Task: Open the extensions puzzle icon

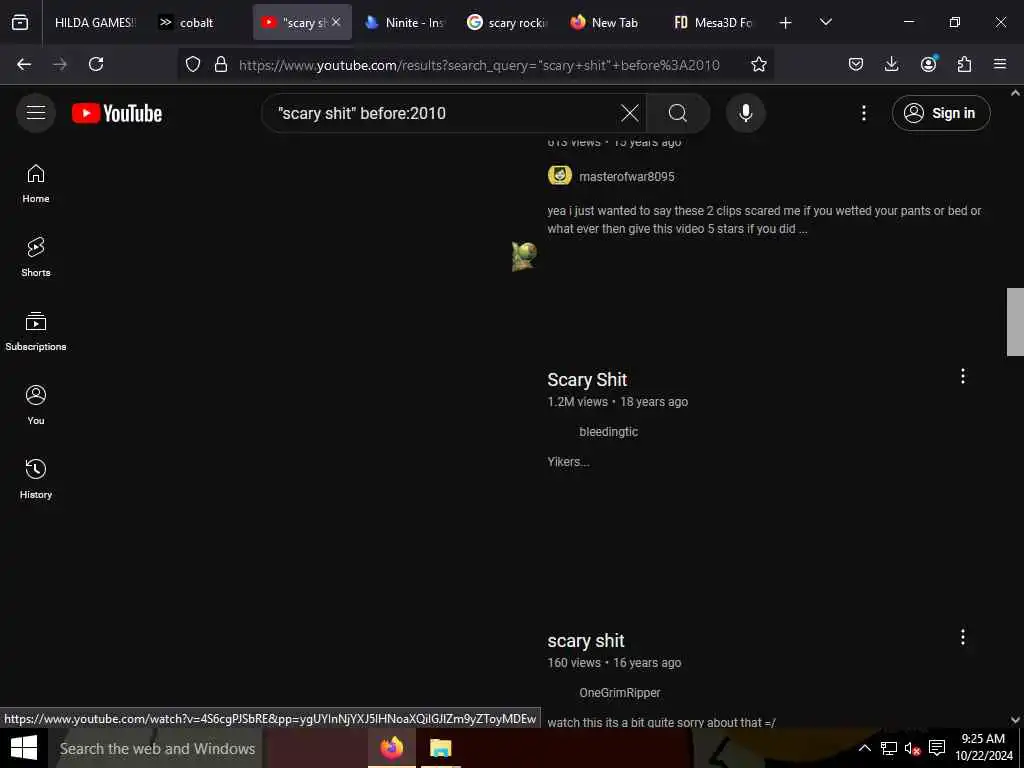Action: (964, 64)
